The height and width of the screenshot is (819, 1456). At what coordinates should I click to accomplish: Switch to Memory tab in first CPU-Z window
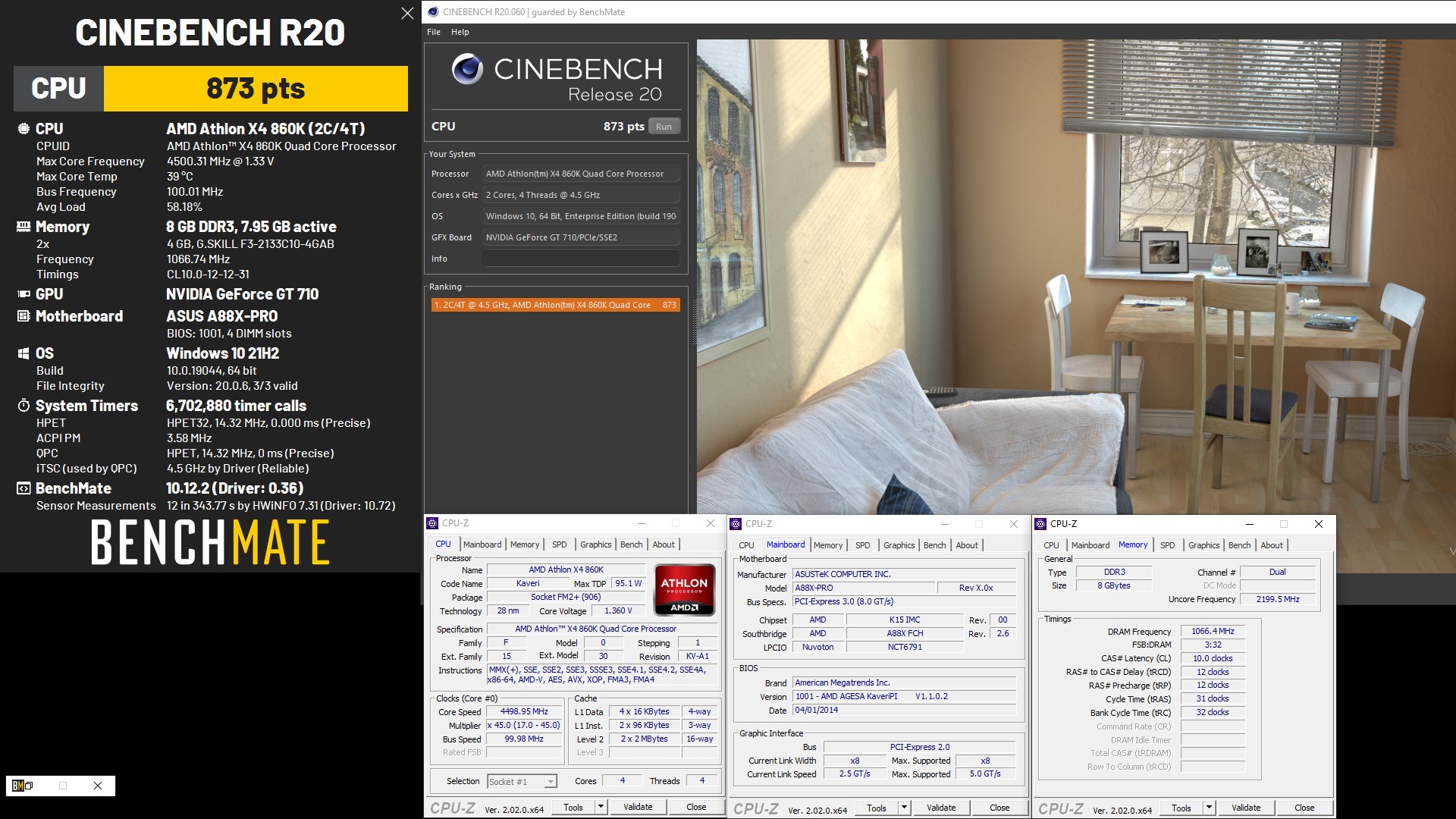525,544
